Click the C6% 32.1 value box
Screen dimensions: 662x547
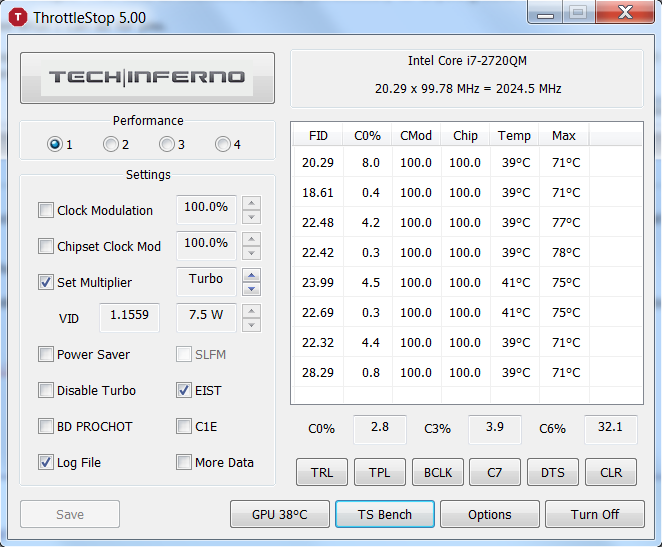(x=610, y=429)
